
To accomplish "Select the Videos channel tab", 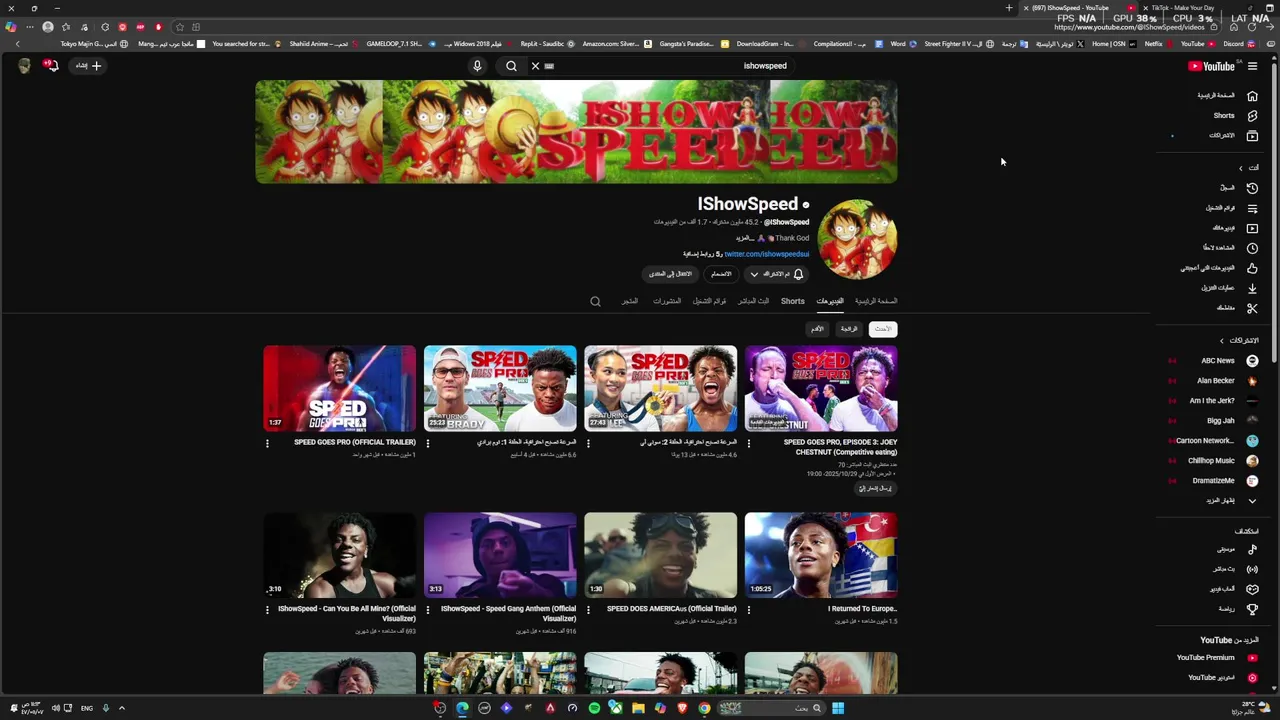I will [x=830, y=301].
